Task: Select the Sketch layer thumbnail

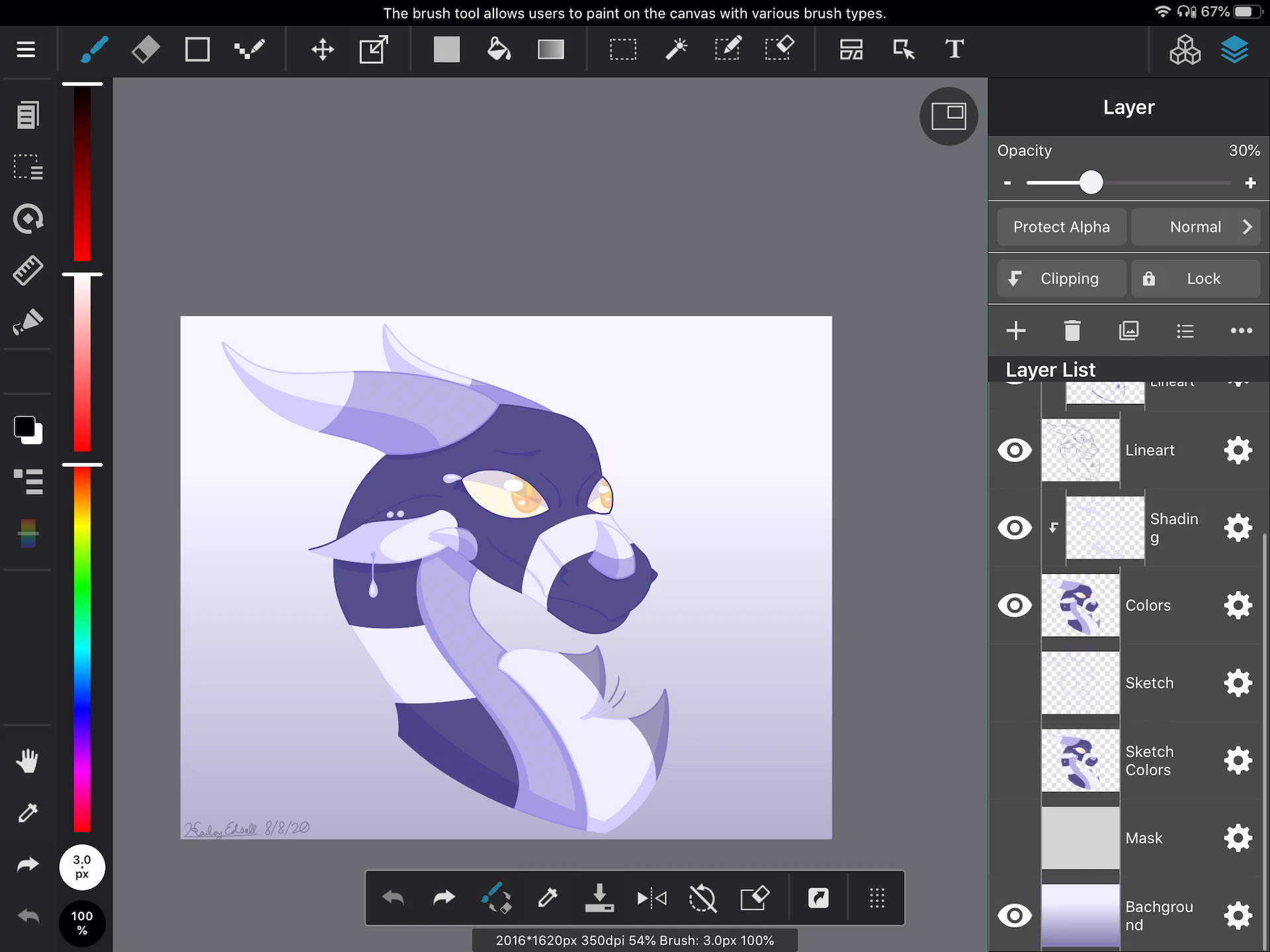Action: point(1080,683)
